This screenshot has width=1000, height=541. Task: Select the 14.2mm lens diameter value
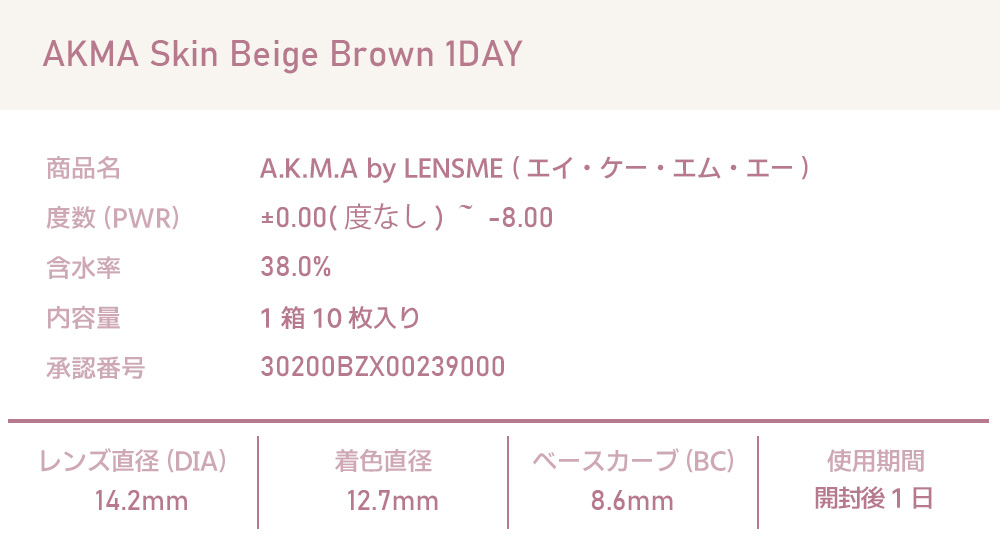pyautogui.click(x=141, y=500)
